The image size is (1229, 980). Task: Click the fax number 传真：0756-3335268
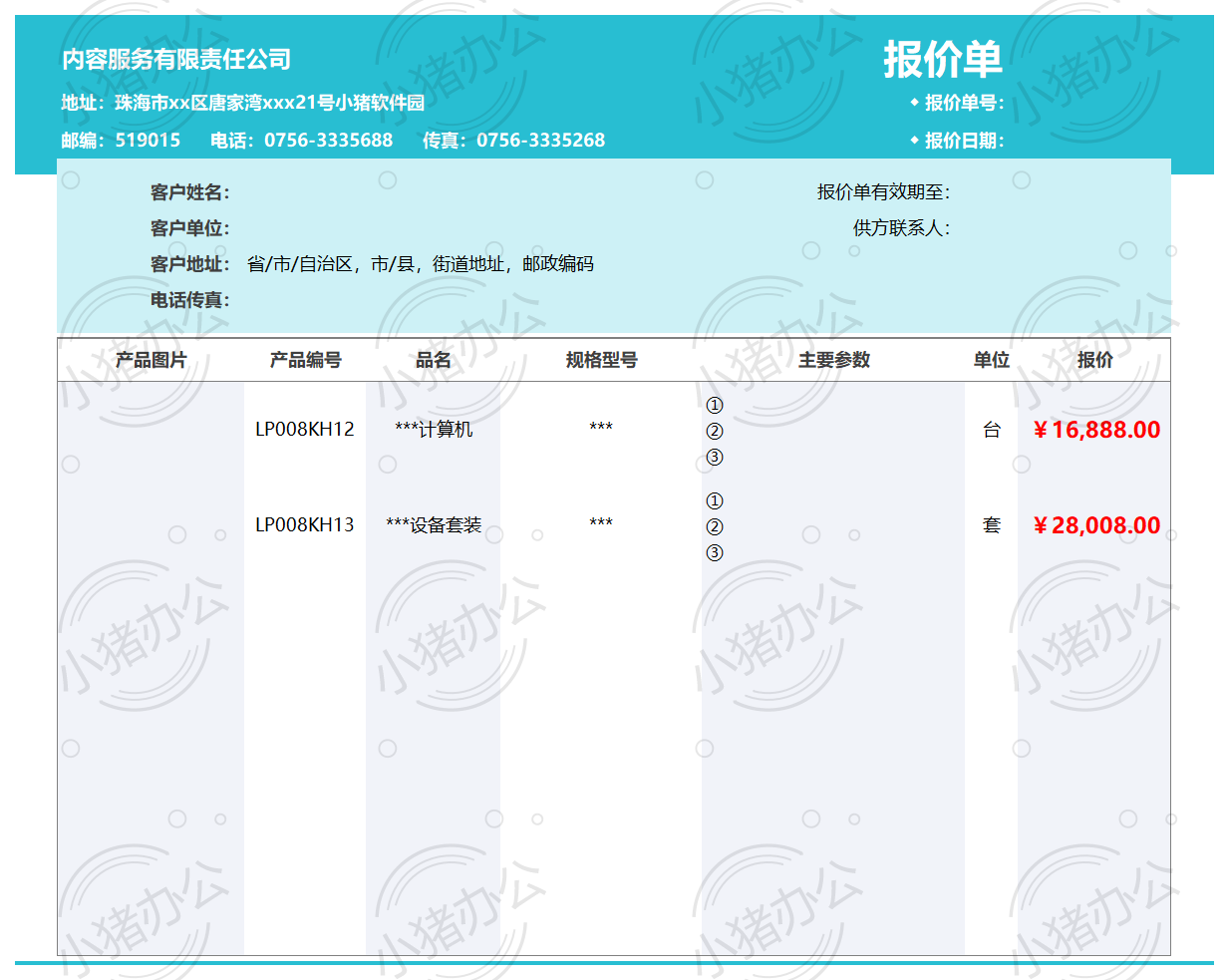coord(513,141)
